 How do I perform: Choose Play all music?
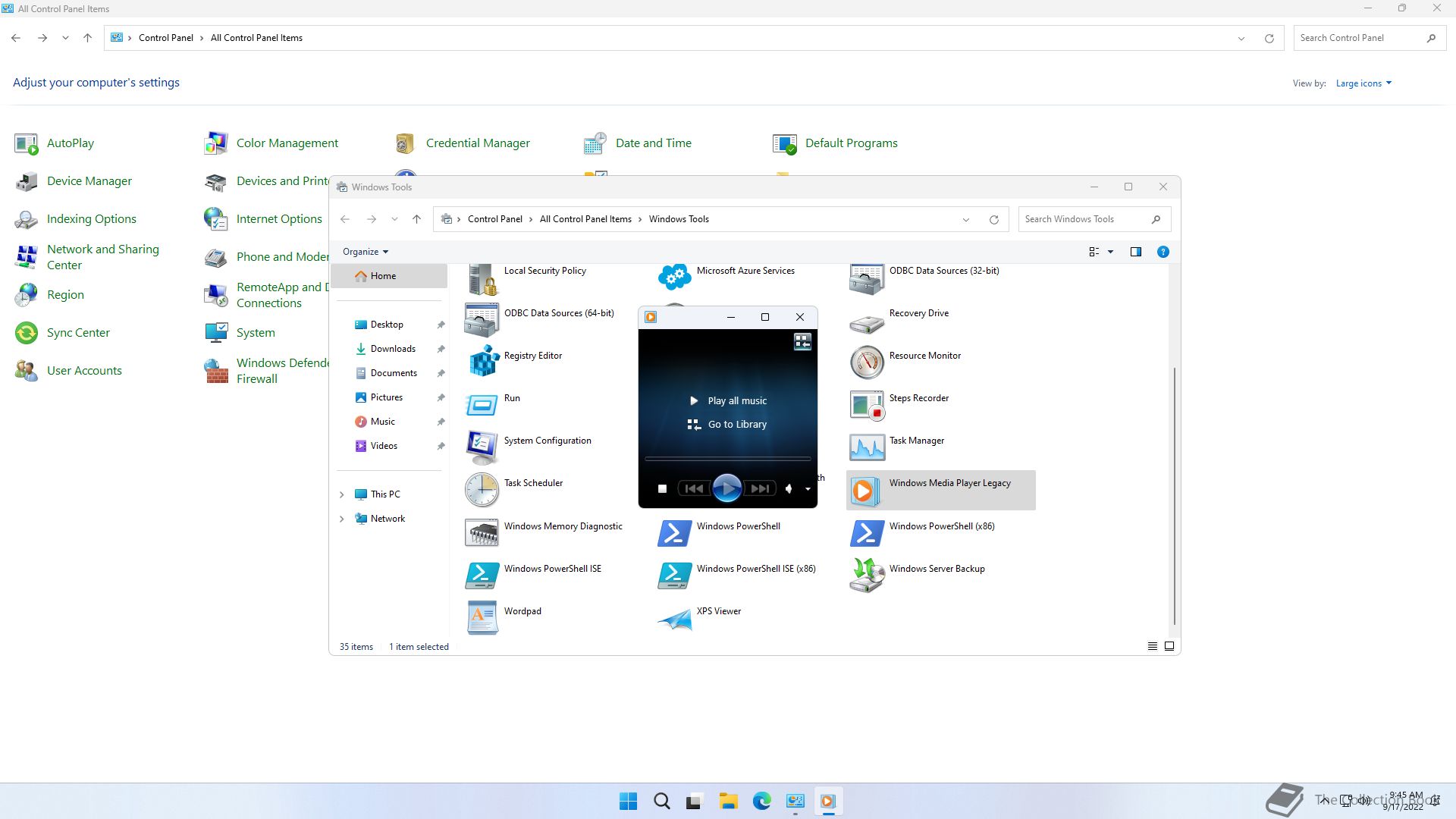[x=728, y=400]
